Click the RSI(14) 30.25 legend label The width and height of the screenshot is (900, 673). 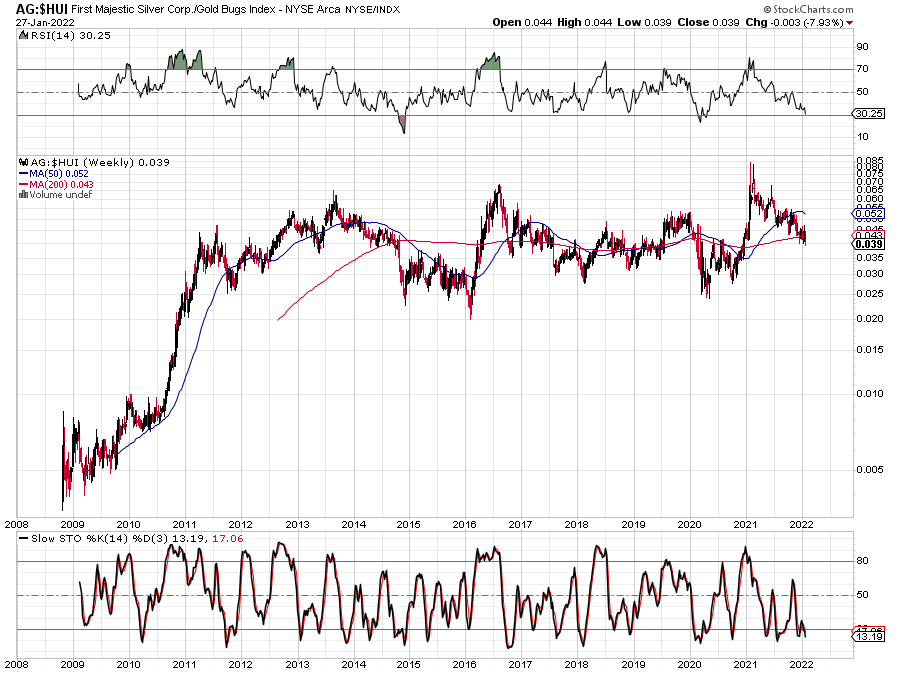point(70,36)
